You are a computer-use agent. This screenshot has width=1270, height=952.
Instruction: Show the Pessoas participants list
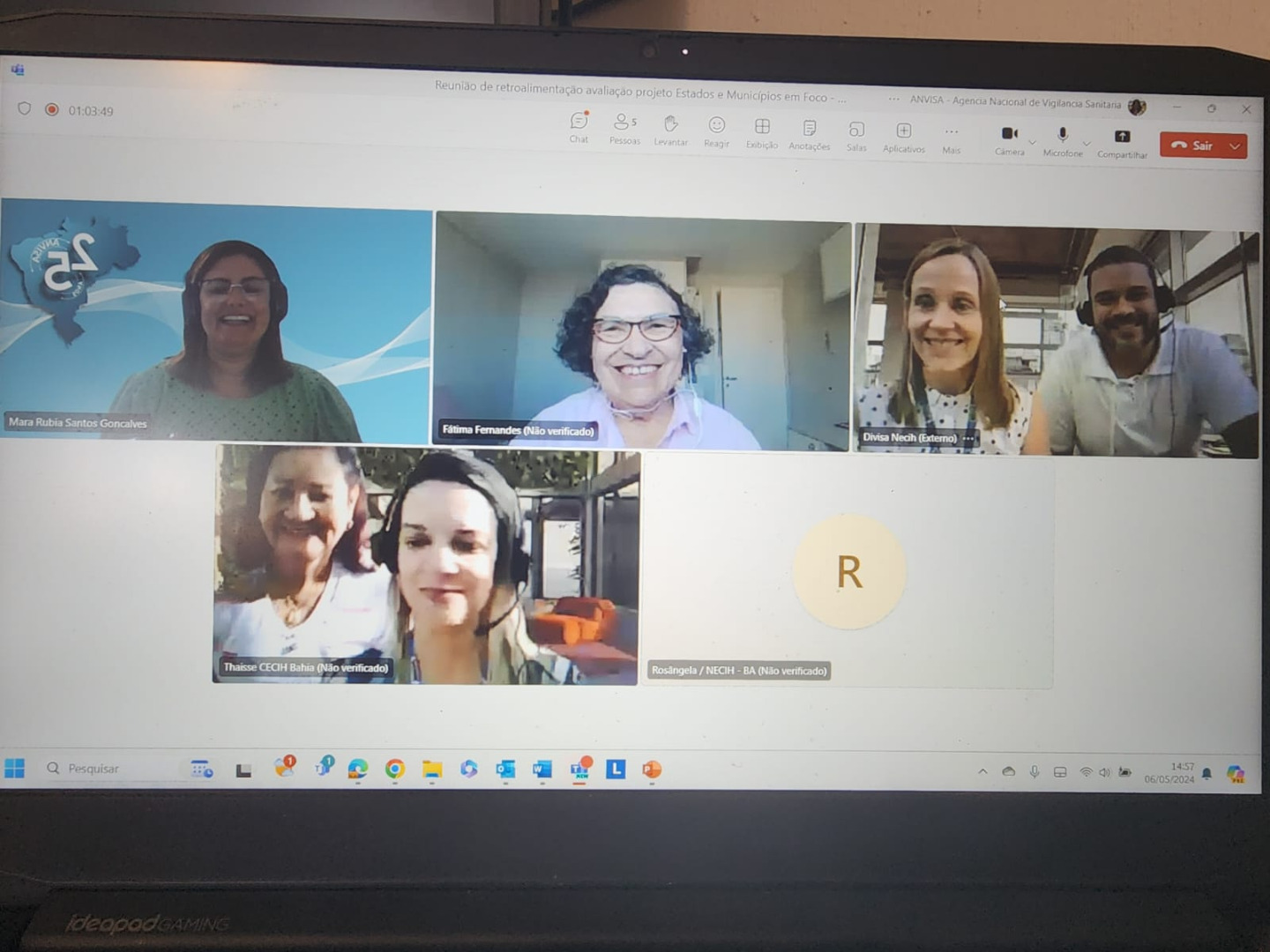click(x=624, y=128)
